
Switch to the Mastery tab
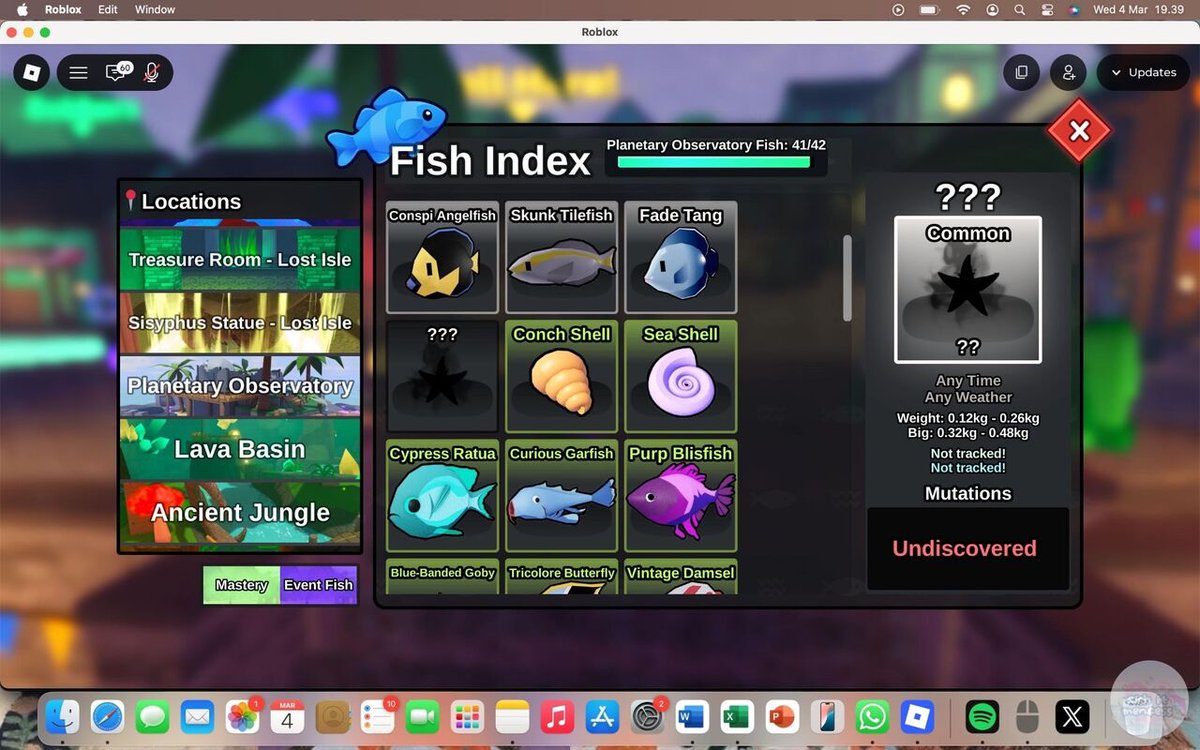[240, 585]
